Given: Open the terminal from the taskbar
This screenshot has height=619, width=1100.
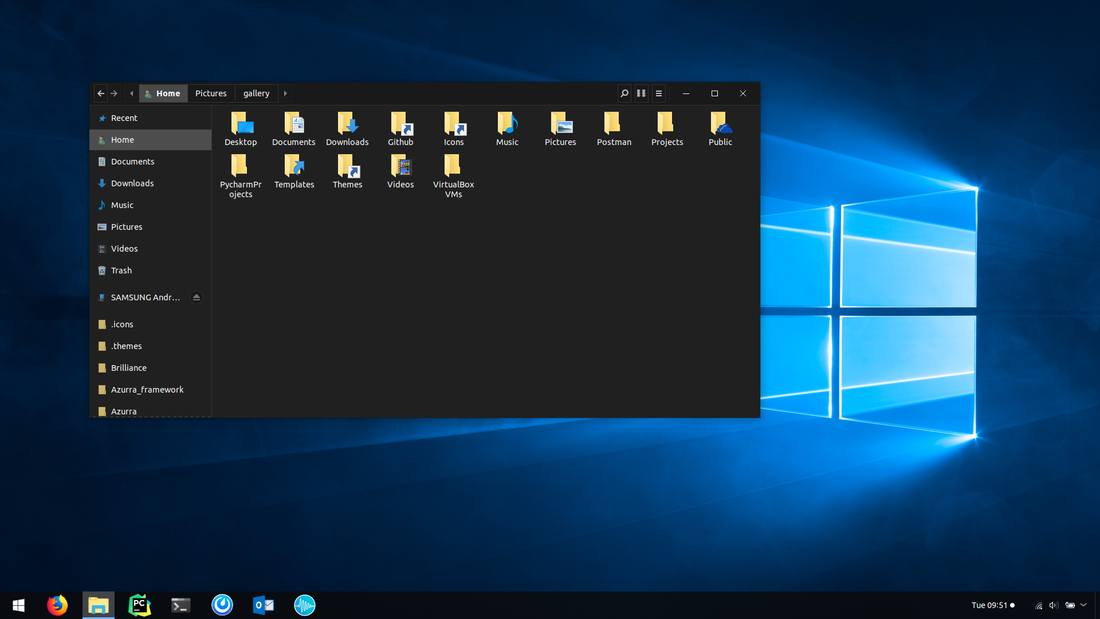Looking at the screenshot, I should coord(181,605).
